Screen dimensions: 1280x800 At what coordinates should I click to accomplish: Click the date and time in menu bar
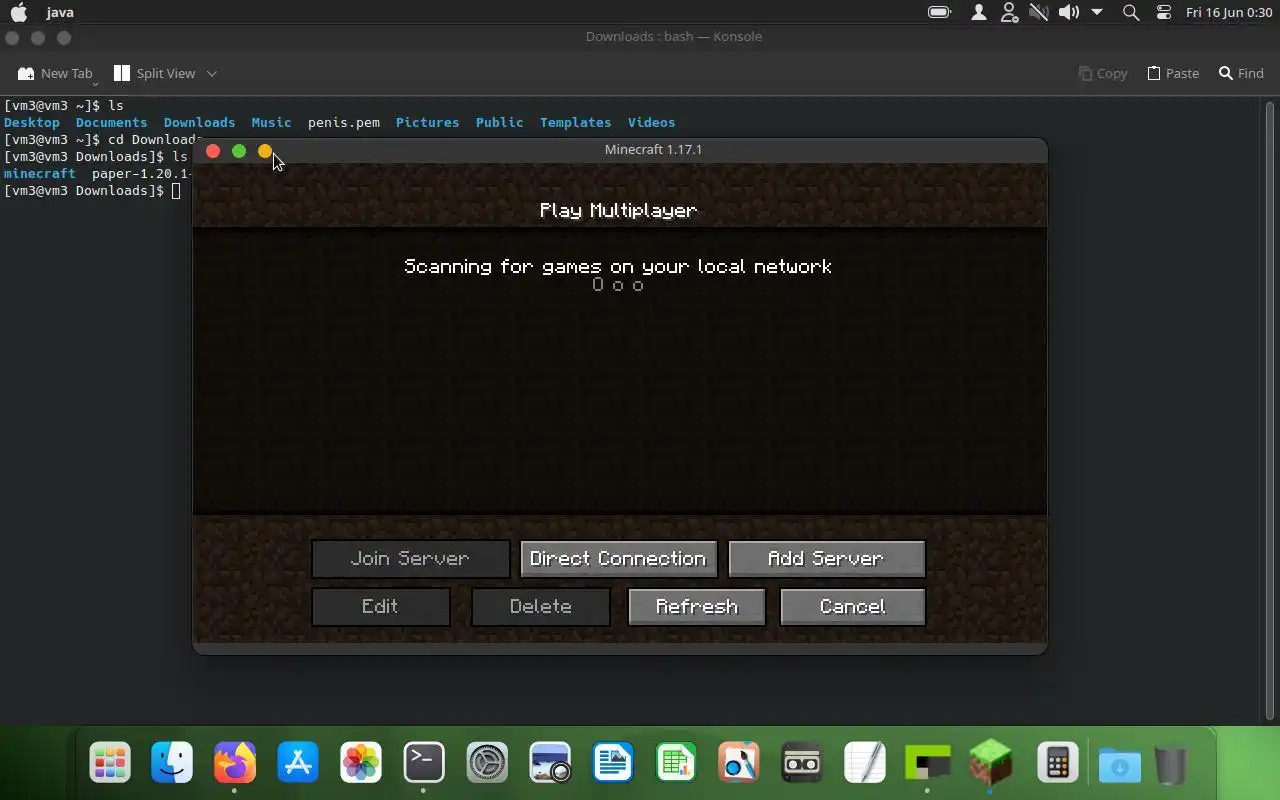[1229, 12]
